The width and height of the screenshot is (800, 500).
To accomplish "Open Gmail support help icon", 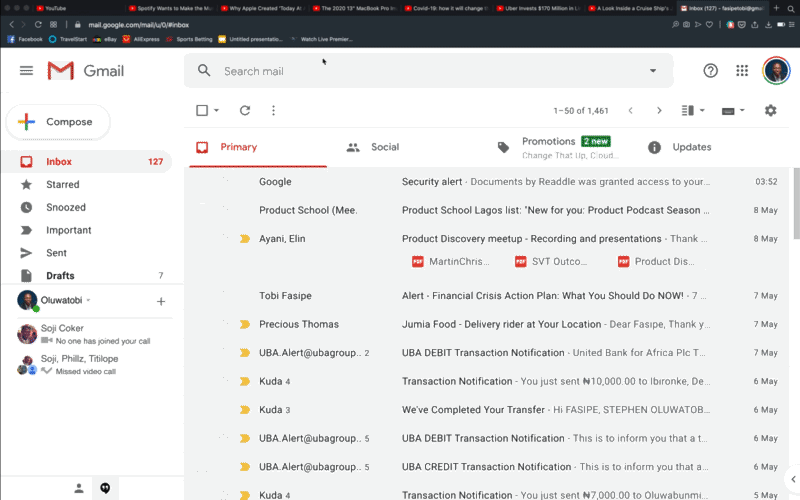I will tap(710, 71).
